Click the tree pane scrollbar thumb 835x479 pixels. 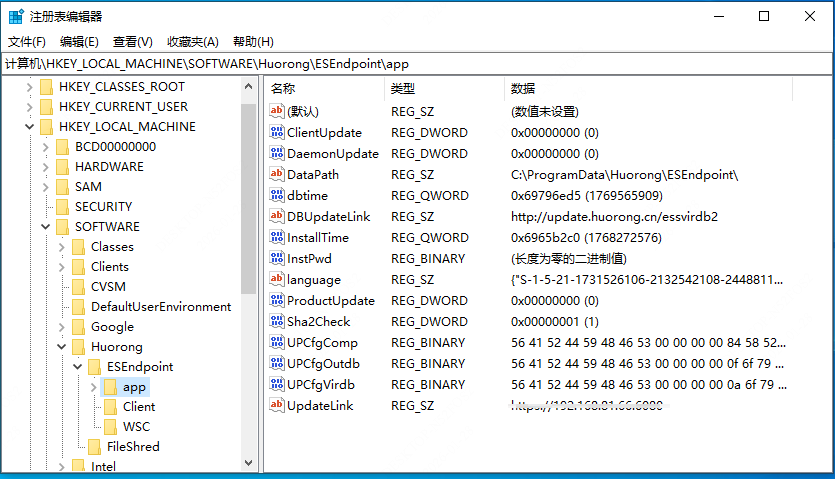click(x=248, y=198)
